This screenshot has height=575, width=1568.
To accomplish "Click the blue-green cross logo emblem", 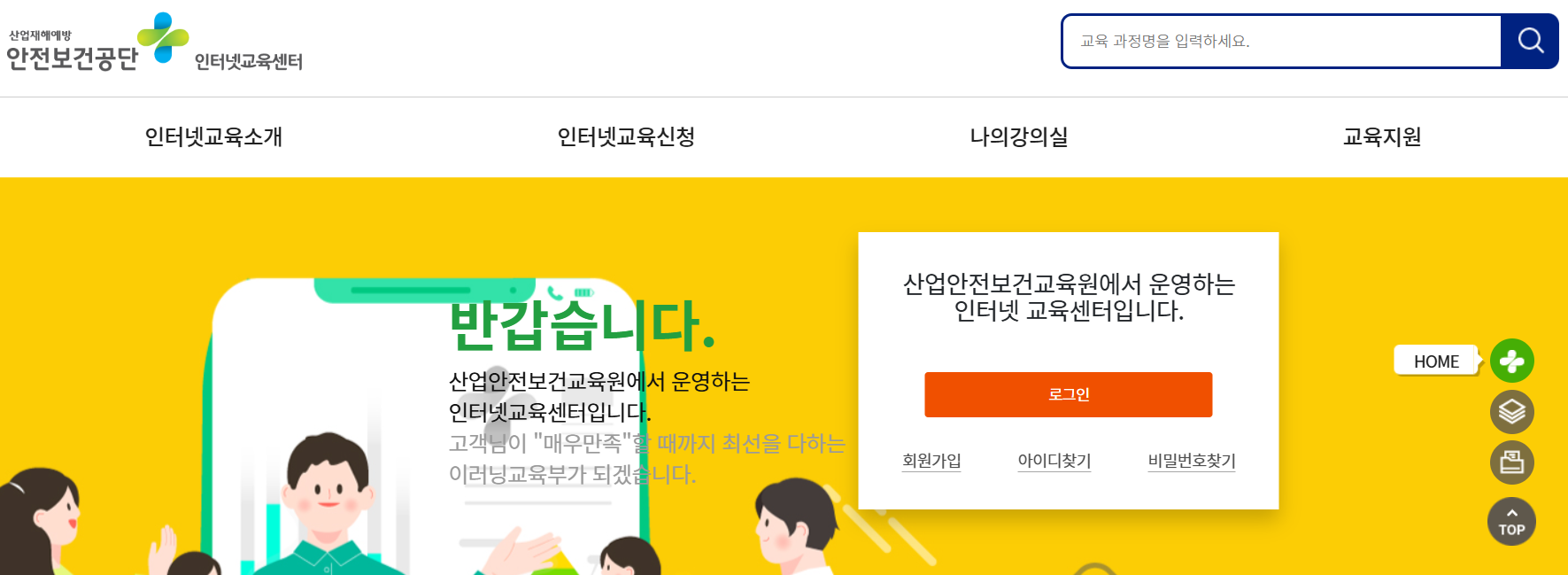I will pyautogui.click(x=163, y=37).
